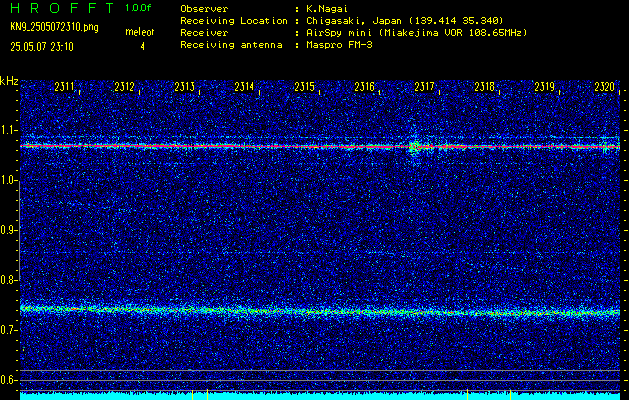This screenshot has width=629, height=400.
Task: Click the 2313 time marker
Action: pyautogui.click(x=185, y=87)
